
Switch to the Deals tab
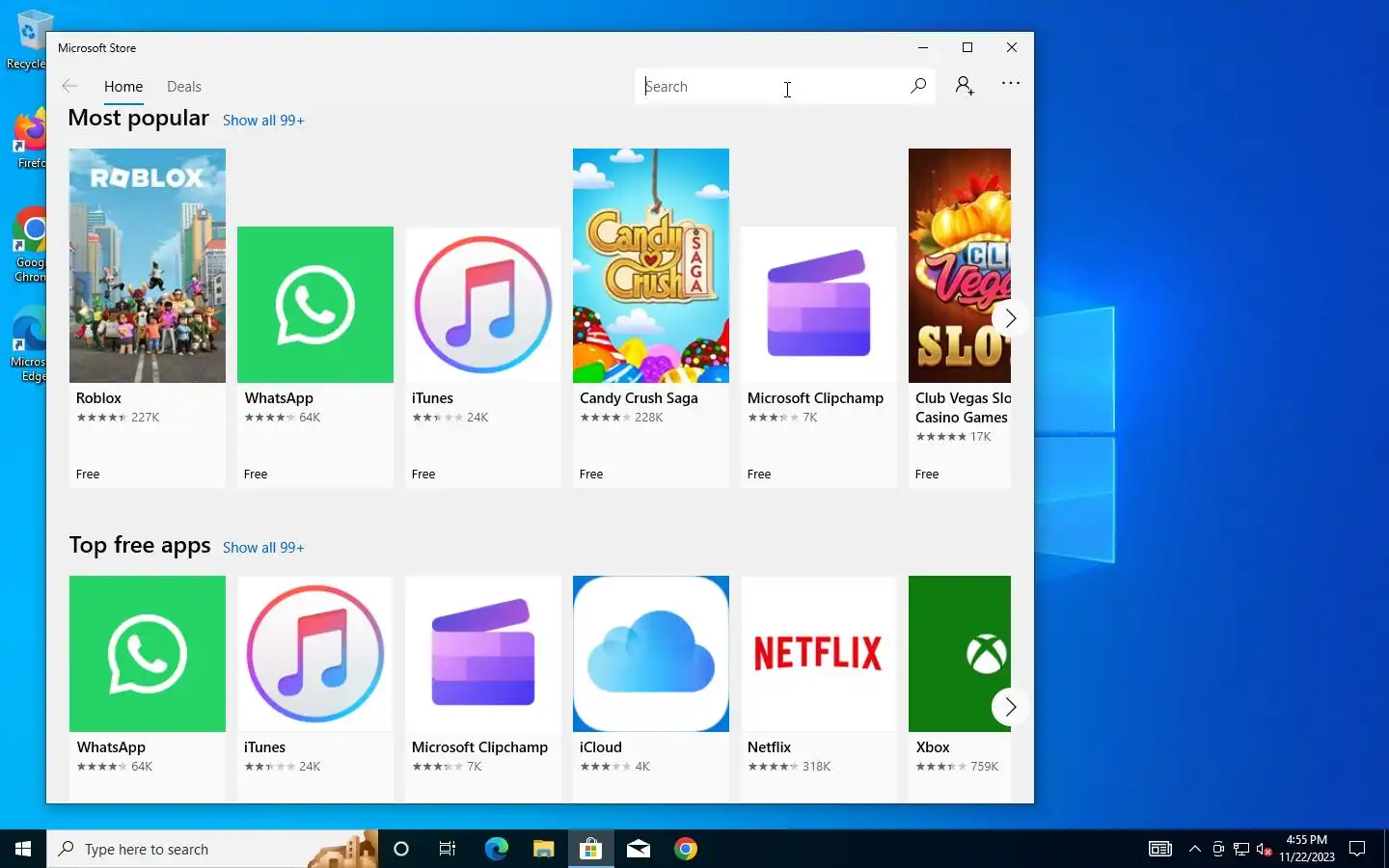pos(183,87)
